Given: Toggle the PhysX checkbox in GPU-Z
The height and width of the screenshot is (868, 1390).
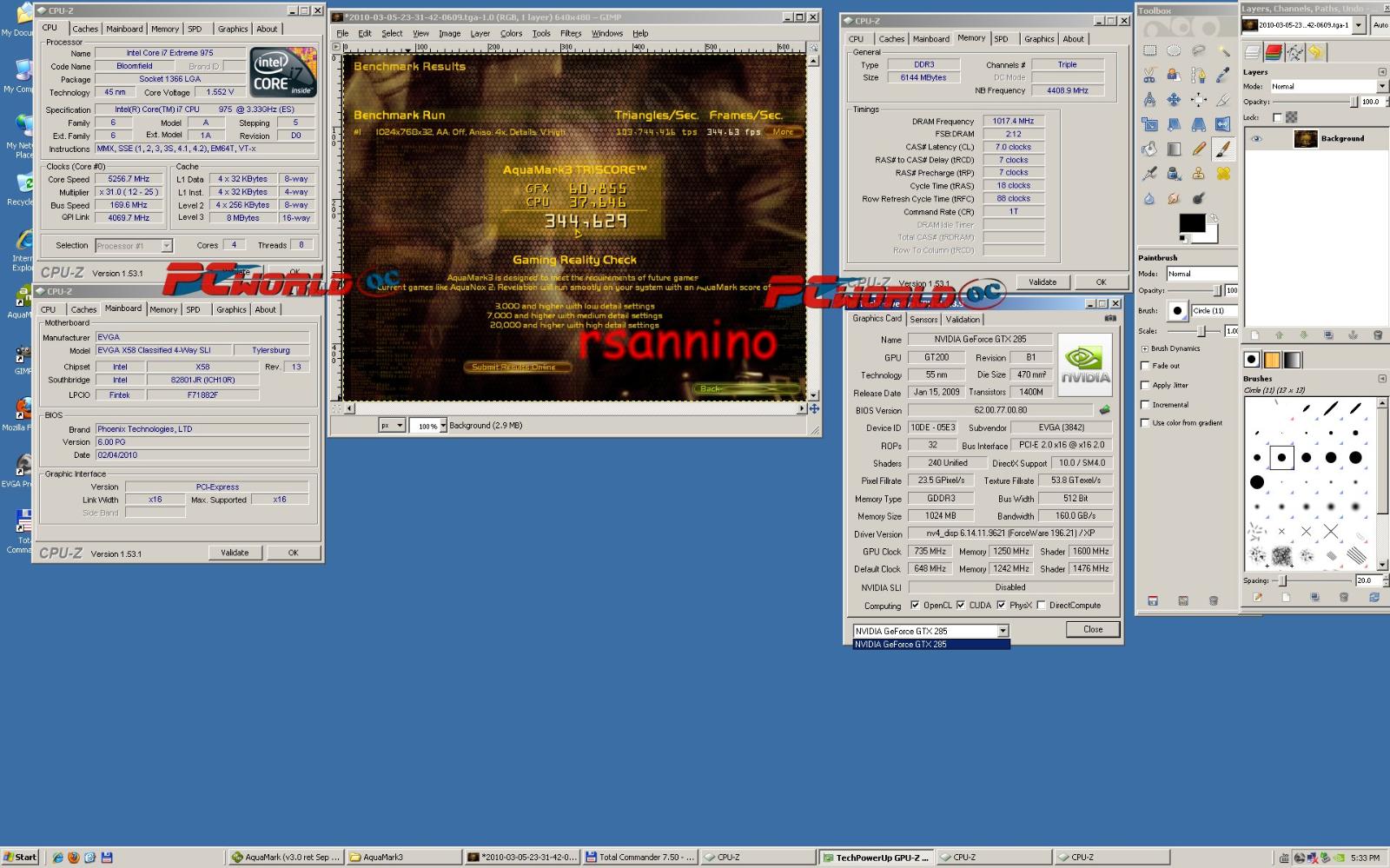Looking at the screenshot, I should tap(1001, 606).
